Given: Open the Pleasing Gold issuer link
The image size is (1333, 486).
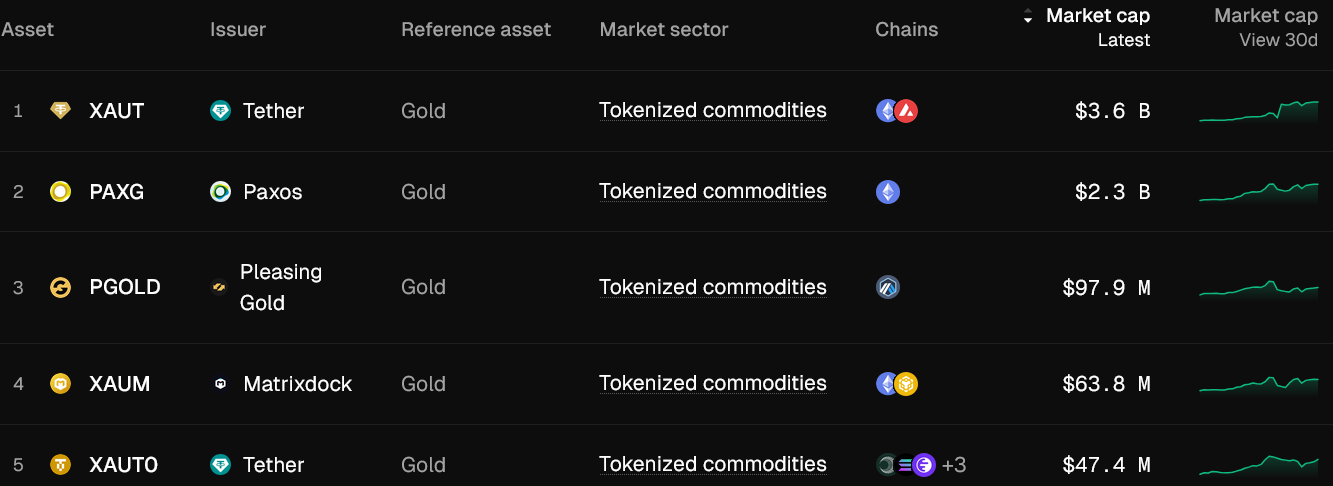Looking at the screenshot, I should pos(280,288).
